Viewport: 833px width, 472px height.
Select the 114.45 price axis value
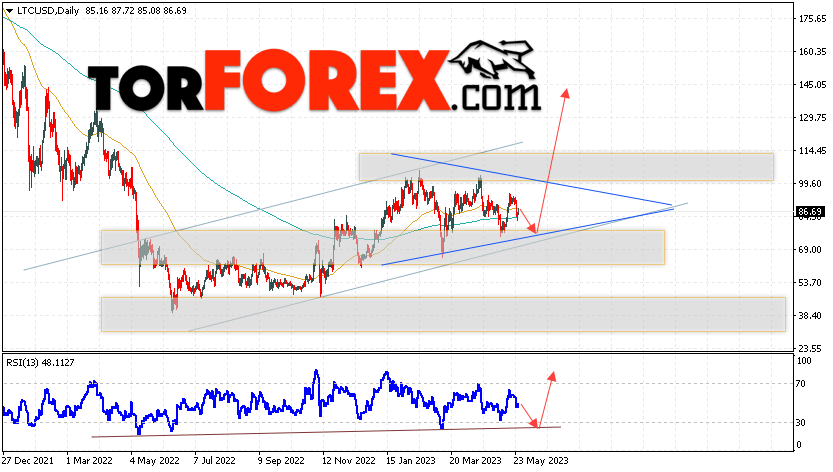pos(813,150)
